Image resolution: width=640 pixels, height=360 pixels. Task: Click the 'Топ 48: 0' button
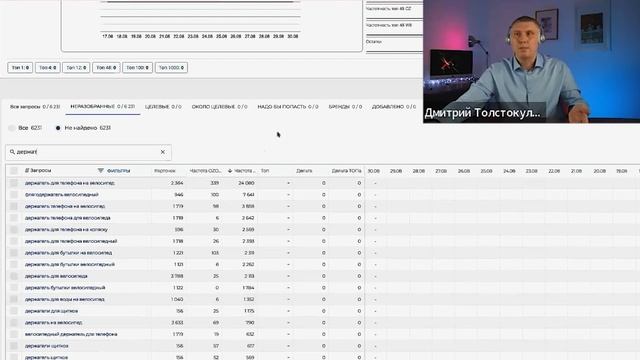pyautogui.click(x=106, y=67)
